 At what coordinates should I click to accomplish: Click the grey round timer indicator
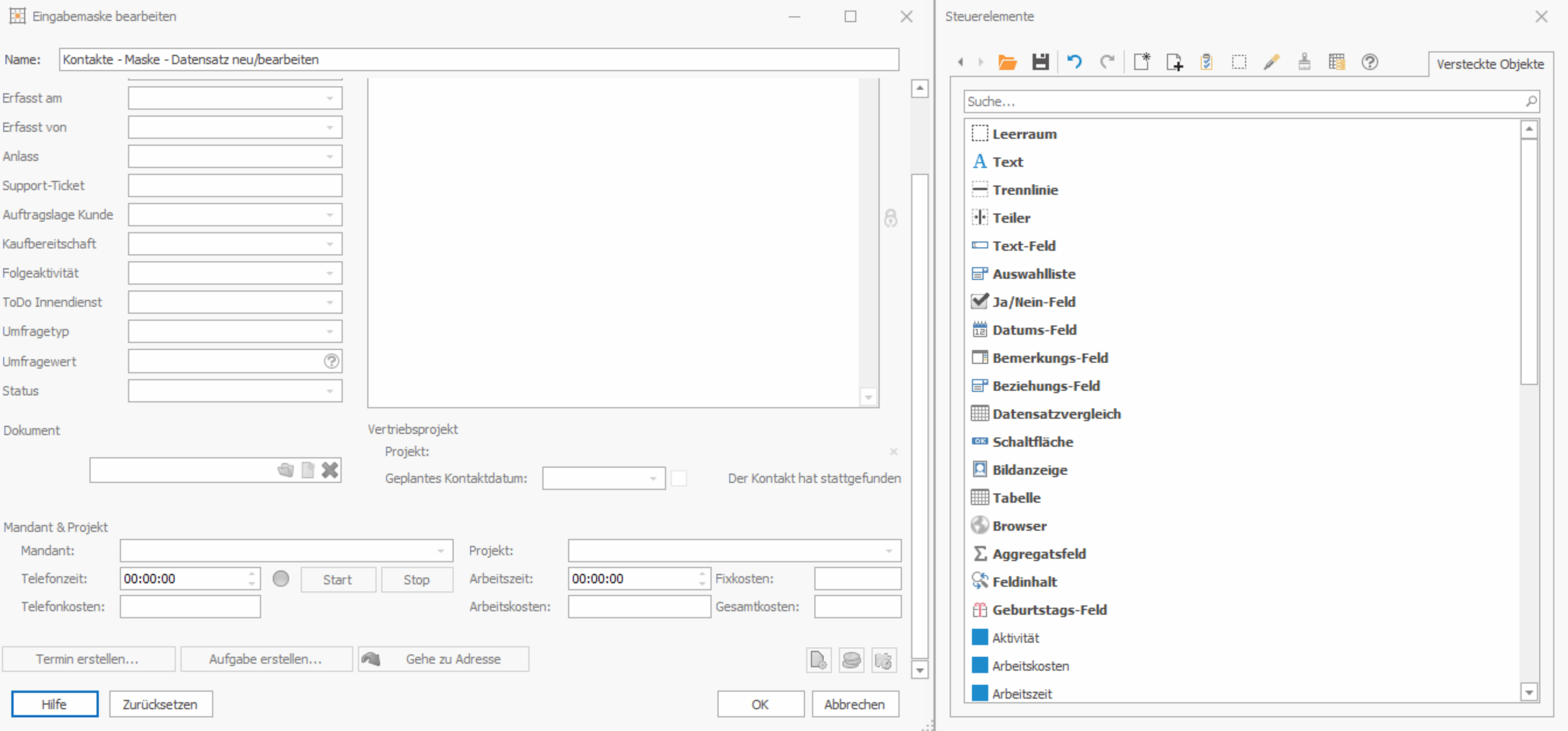281,579
